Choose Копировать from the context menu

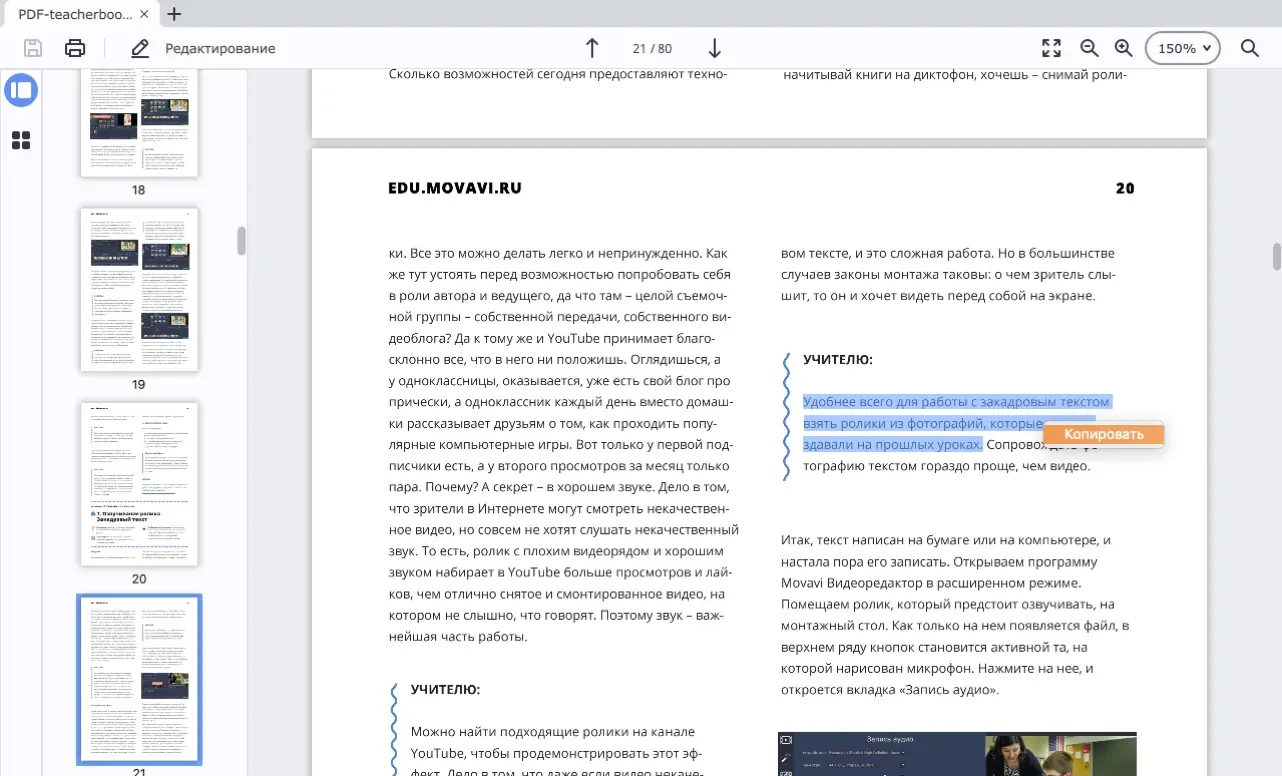click(1103, 434)
